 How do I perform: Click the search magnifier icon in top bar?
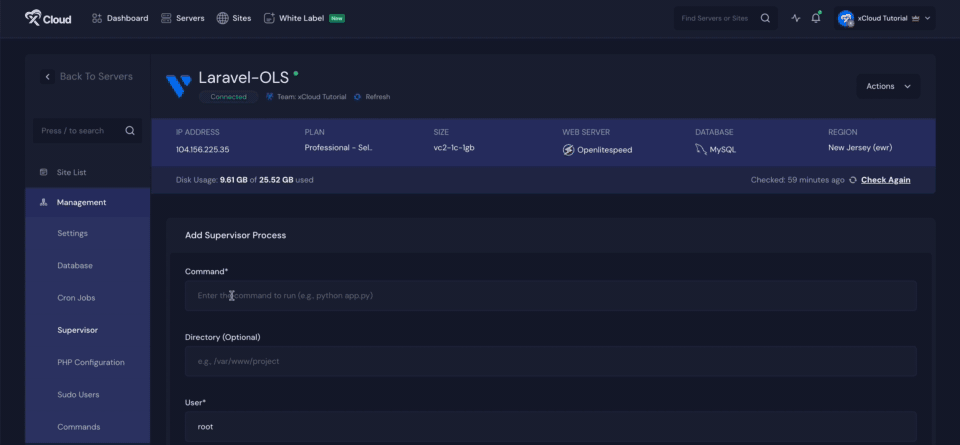765,18
